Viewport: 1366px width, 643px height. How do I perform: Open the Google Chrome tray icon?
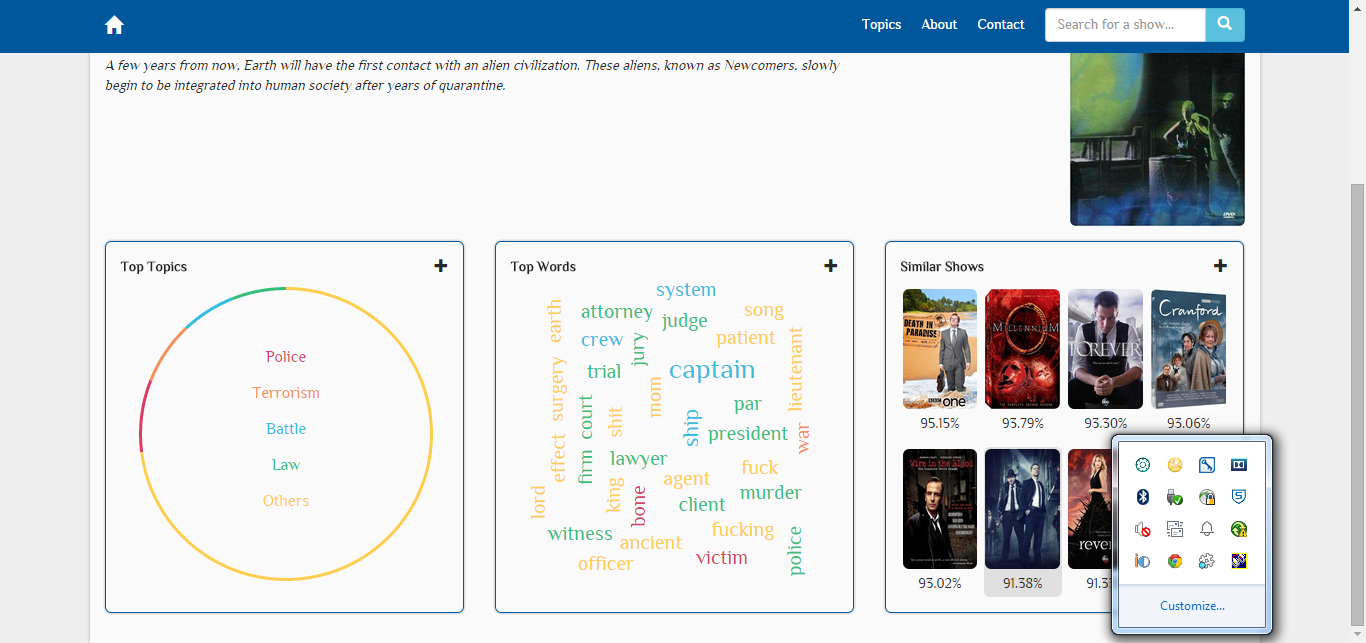coord(1175,561)
